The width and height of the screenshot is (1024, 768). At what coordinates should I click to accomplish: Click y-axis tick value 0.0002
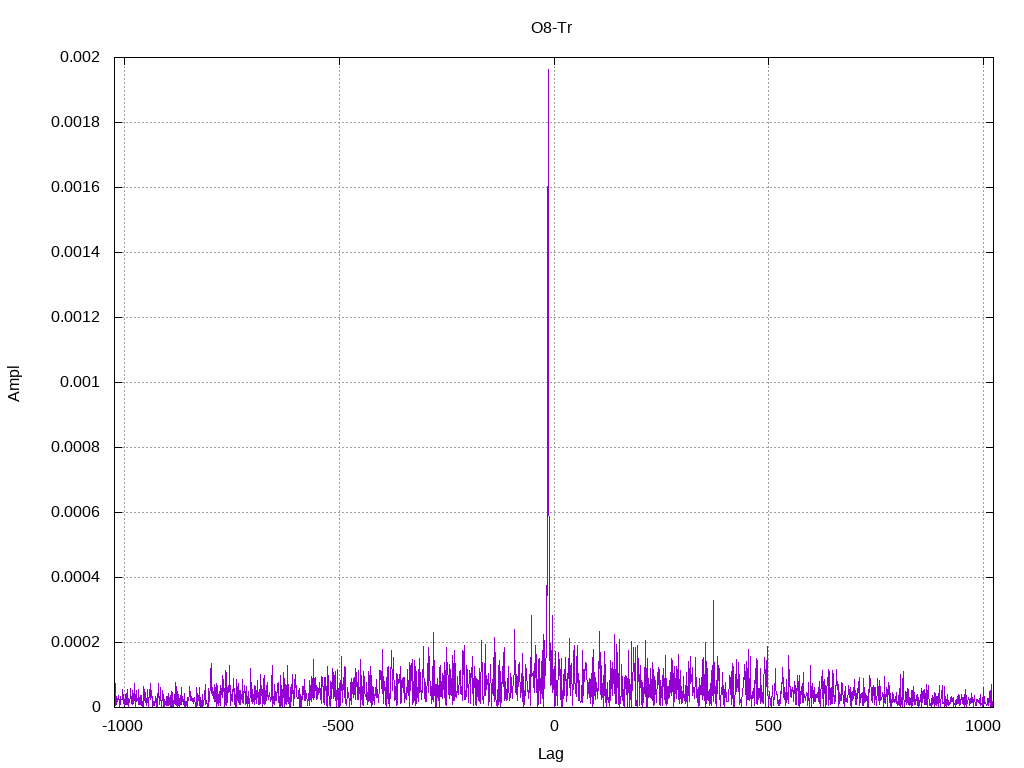(x=76, y=642)
